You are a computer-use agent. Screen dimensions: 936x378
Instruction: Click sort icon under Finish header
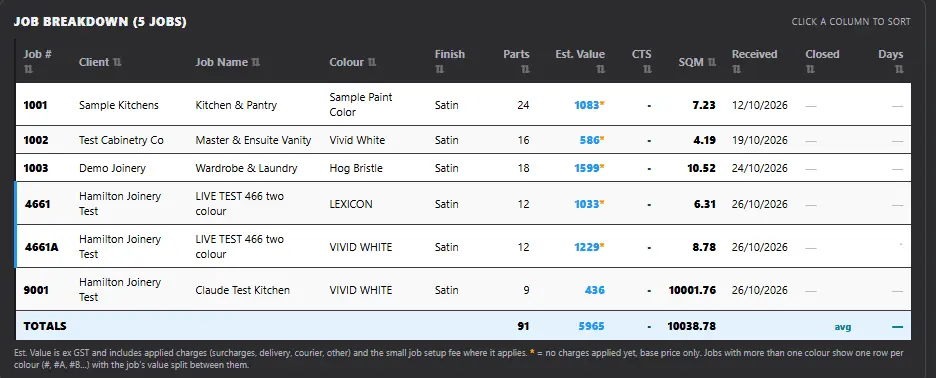pyautogui.click(x=439, y=70)
